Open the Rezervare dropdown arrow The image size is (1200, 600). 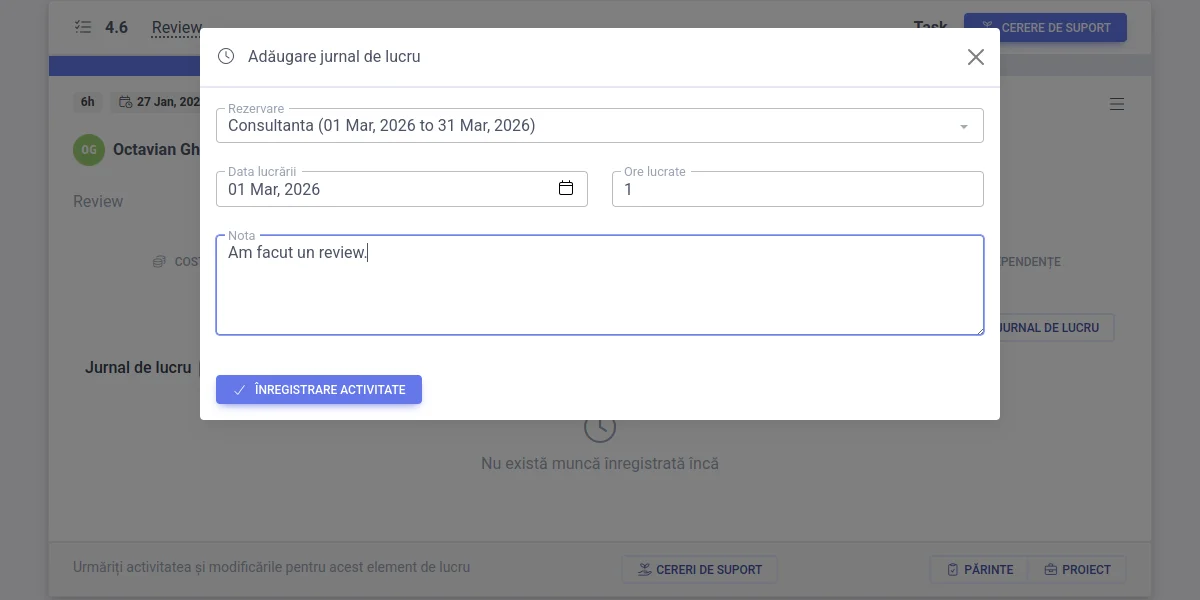click(964, 125)
